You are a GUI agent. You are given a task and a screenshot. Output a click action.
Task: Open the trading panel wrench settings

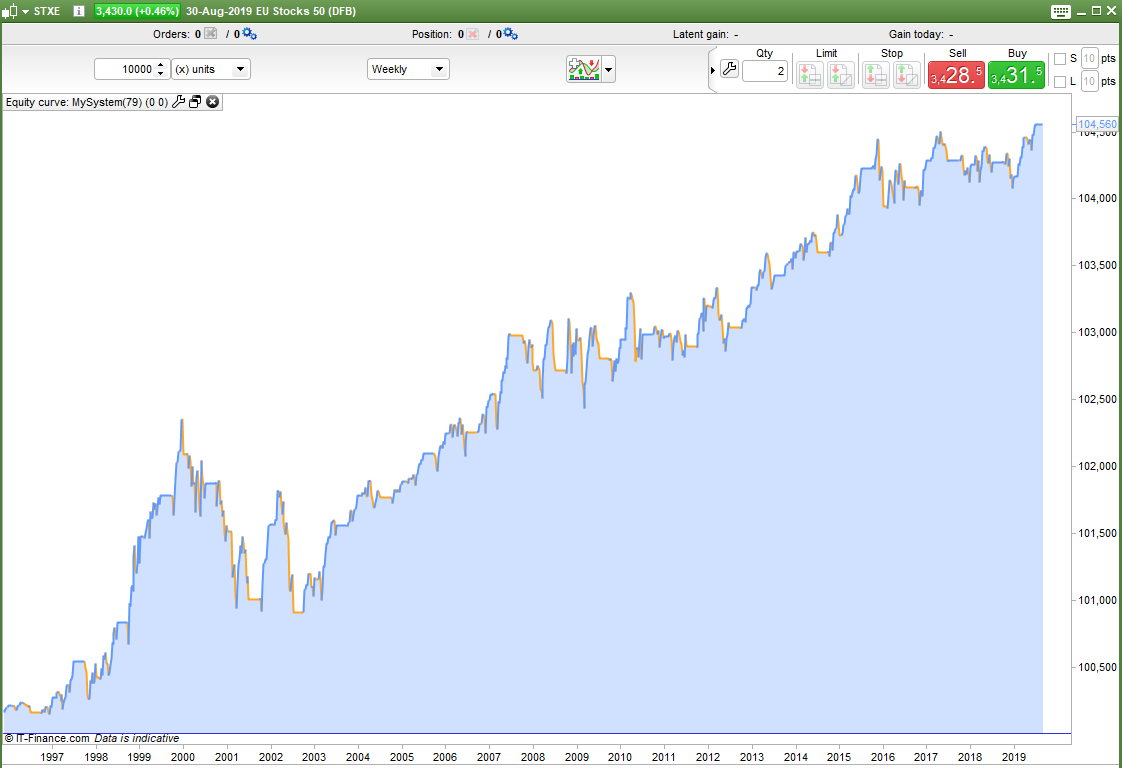coord(729,69)
